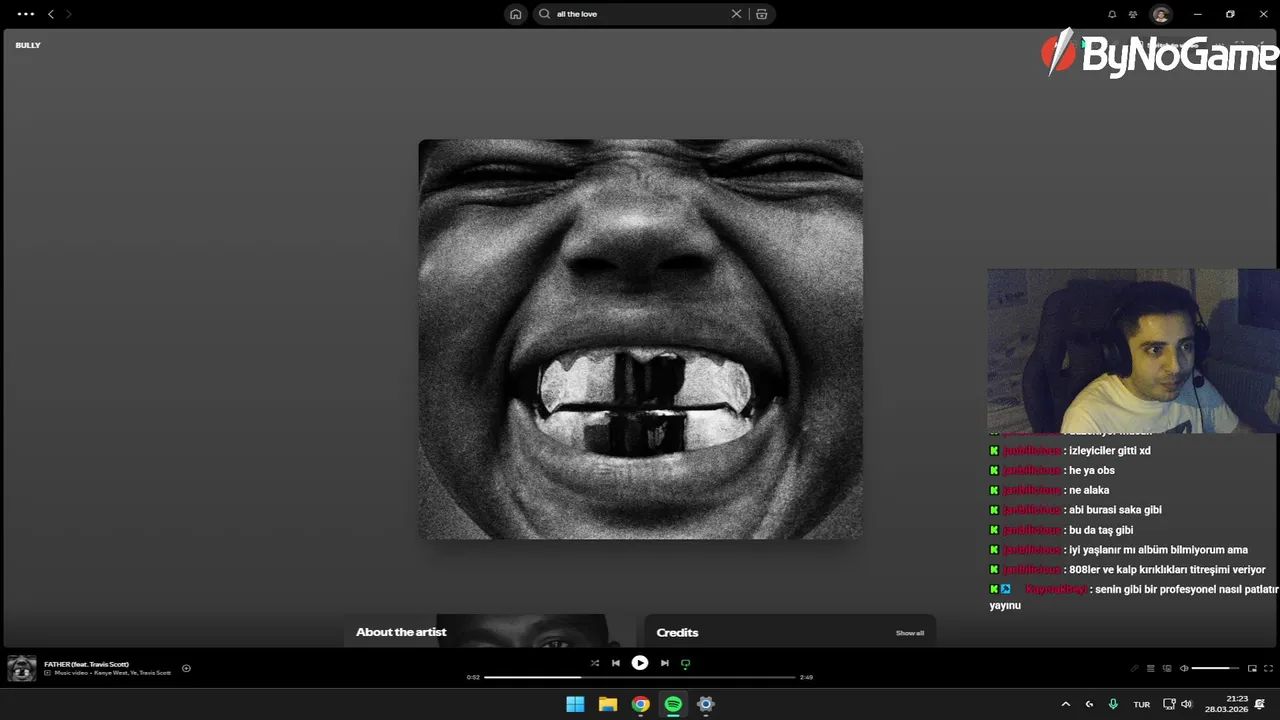Go back with the left arrow
Image resolution: width=1280 pixels, height=720 pixels.
(51, 14)
